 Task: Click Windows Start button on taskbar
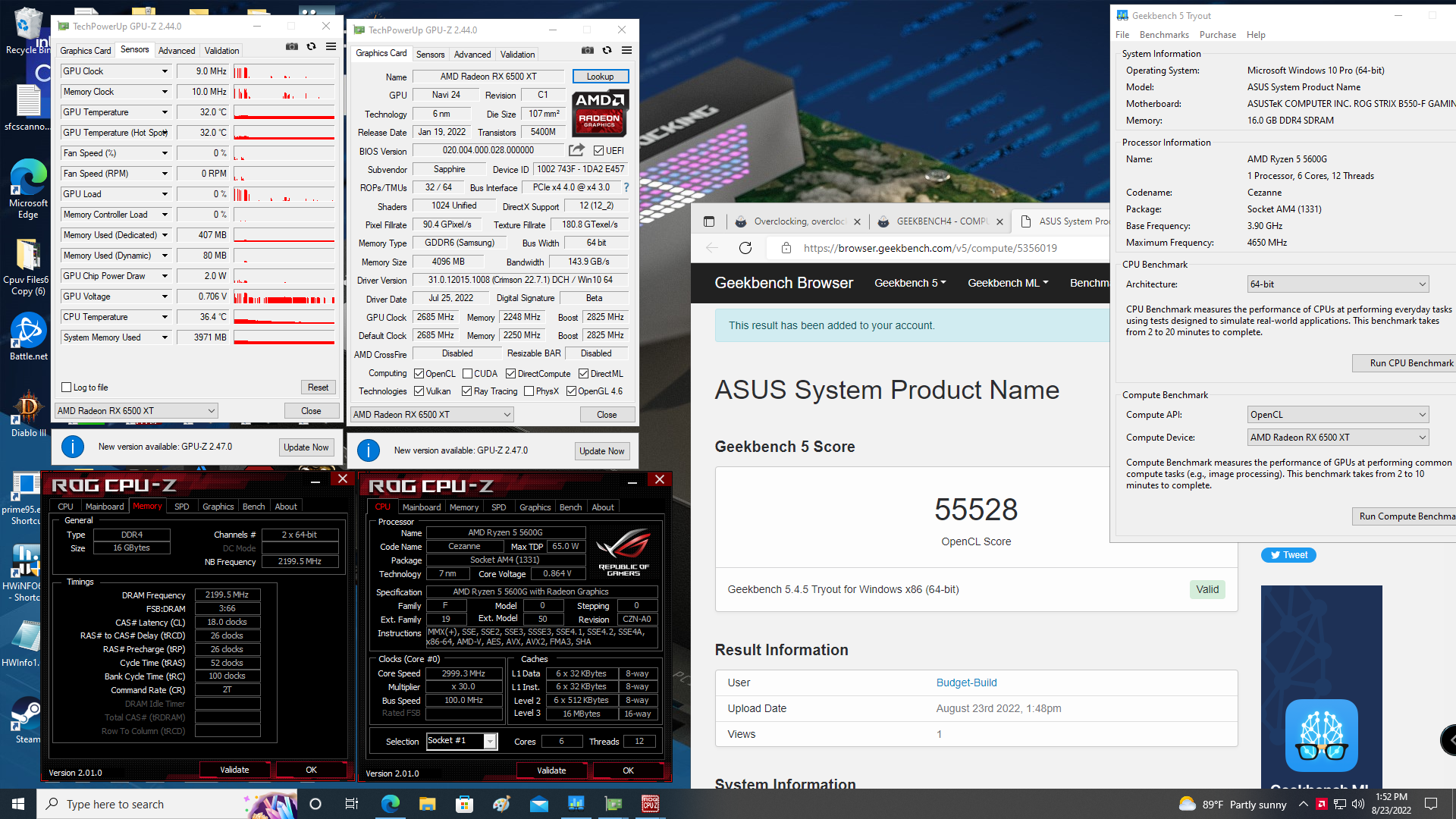[x=18, y=804]
